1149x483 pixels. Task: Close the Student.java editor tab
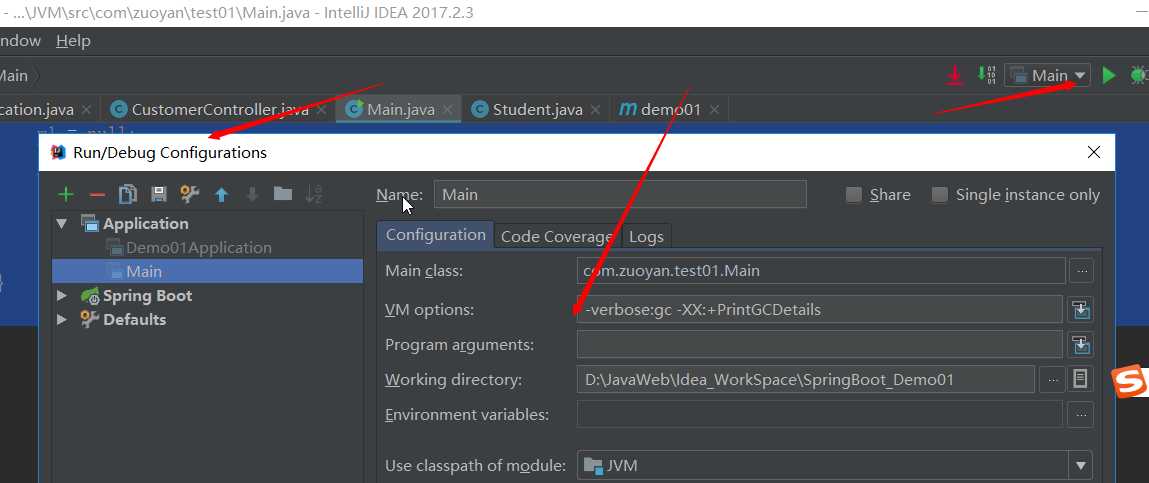595,110
